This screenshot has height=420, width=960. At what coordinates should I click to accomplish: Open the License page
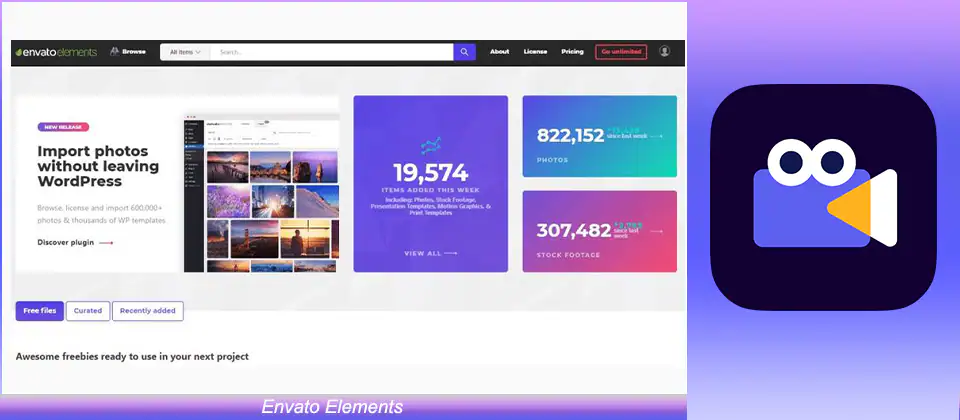(x=535, y=52)
